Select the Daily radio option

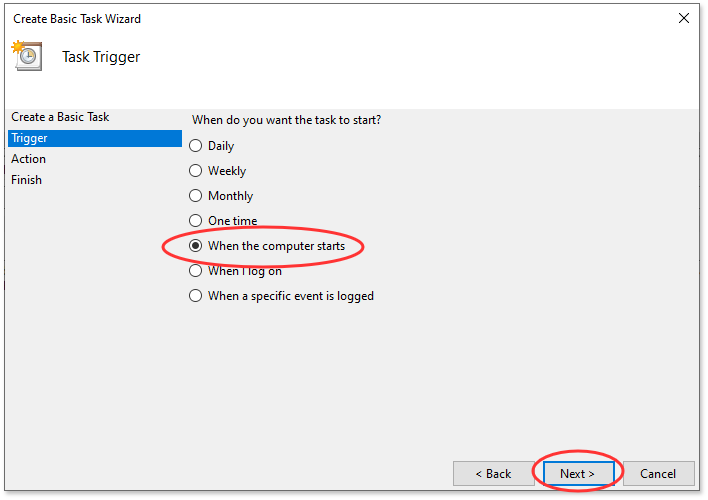(196, 146)
